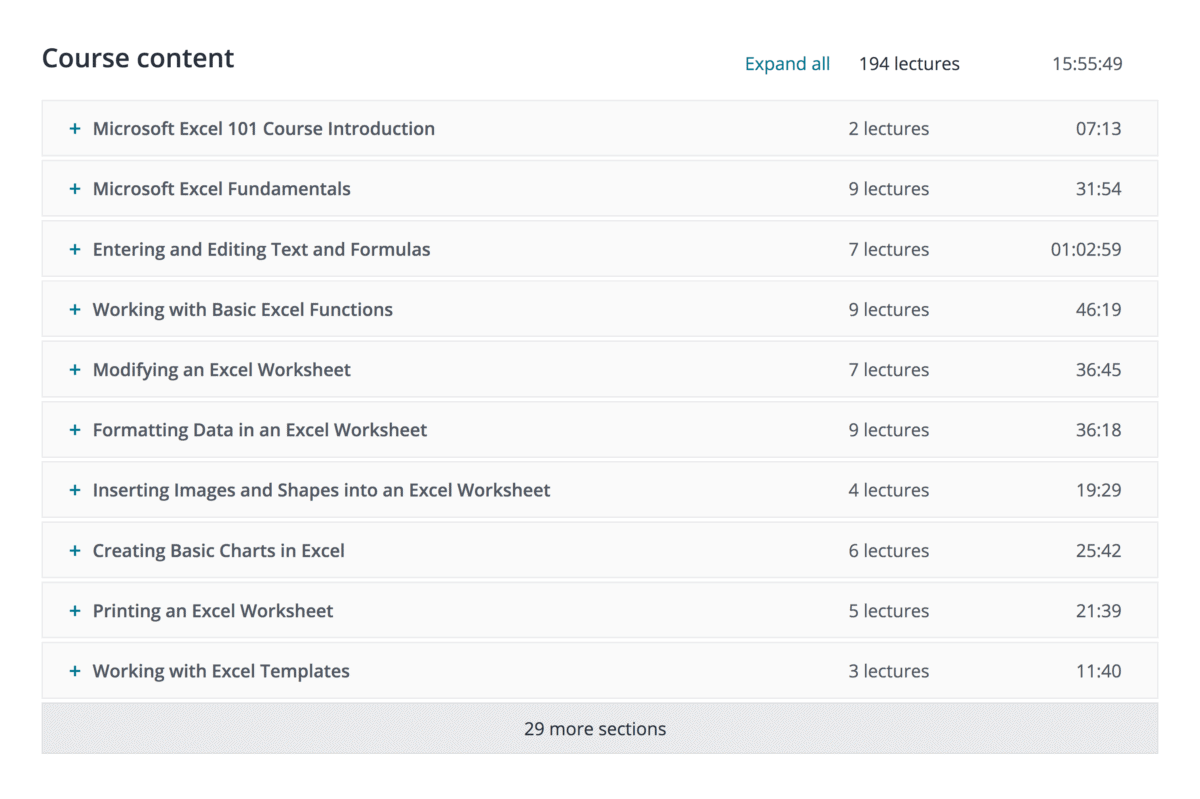This screenshot has height=799, width=1200.
Task: Open Microsoft Excel 101 Course Introduction title
Action: coord(264,129)
